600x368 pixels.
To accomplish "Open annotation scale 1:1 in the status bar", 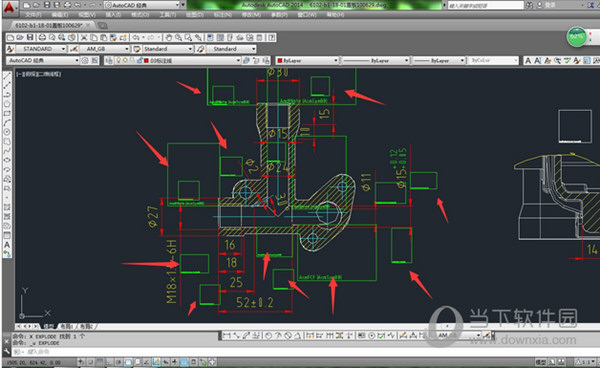I will pos(584,362).
